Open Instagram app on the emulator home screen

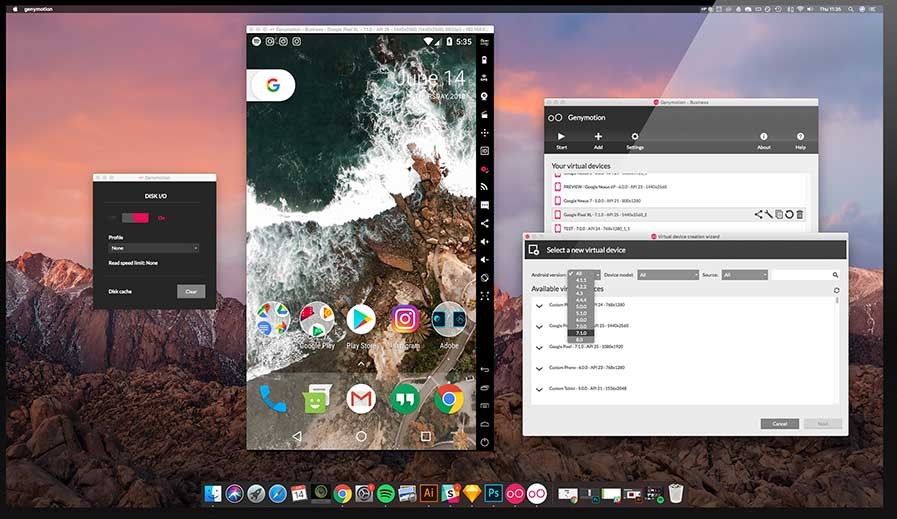405,319
